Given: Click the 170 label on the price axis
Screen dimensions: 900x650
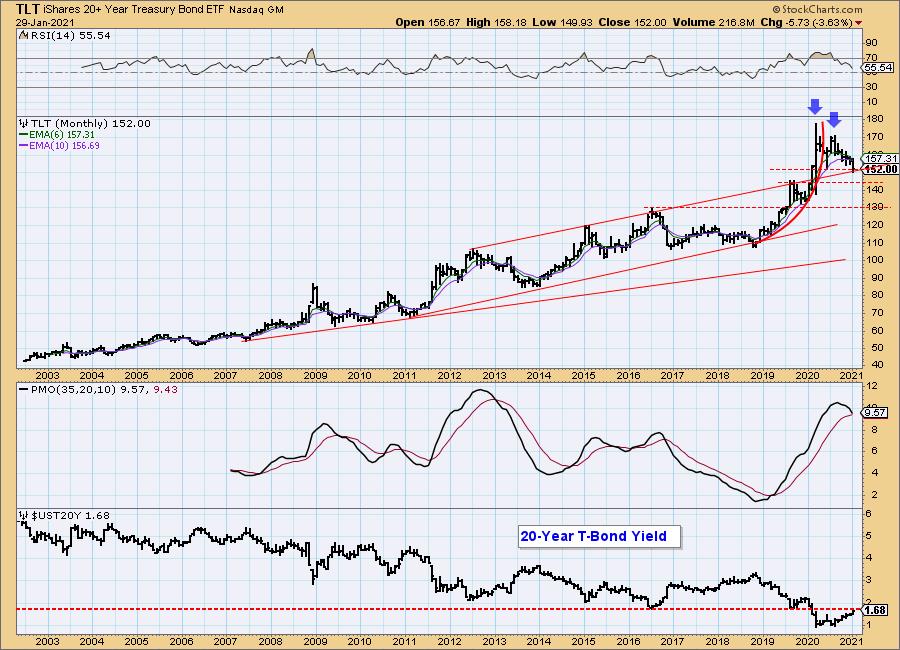Looking at the screenshot, I should [x=875, y=137].
